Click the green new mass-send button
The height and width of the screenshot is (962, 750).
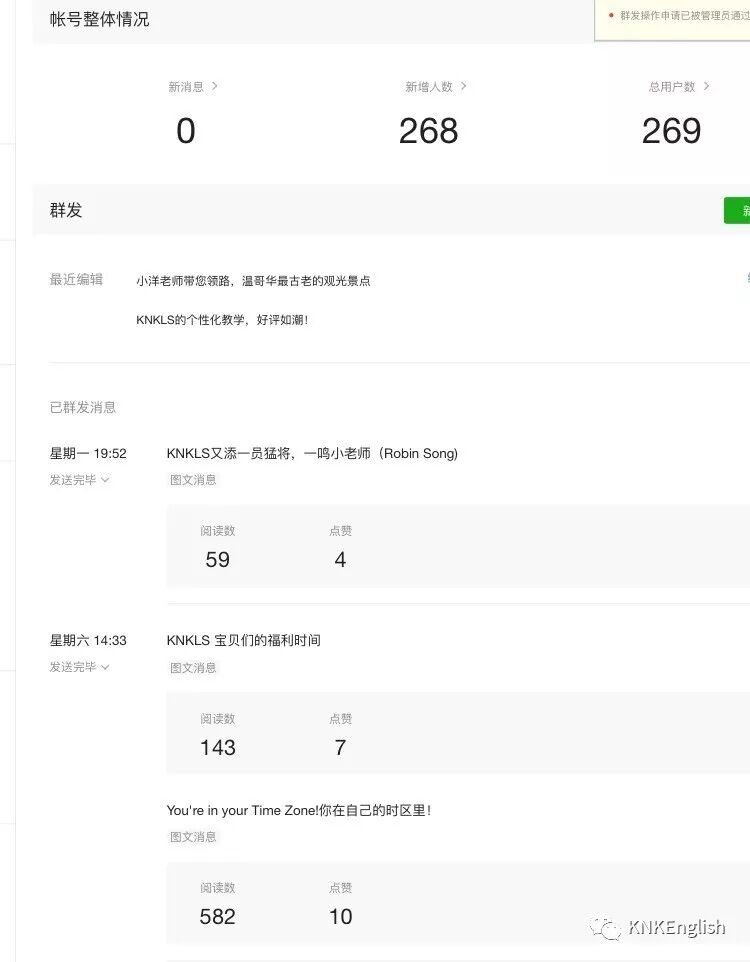(737, 210)
